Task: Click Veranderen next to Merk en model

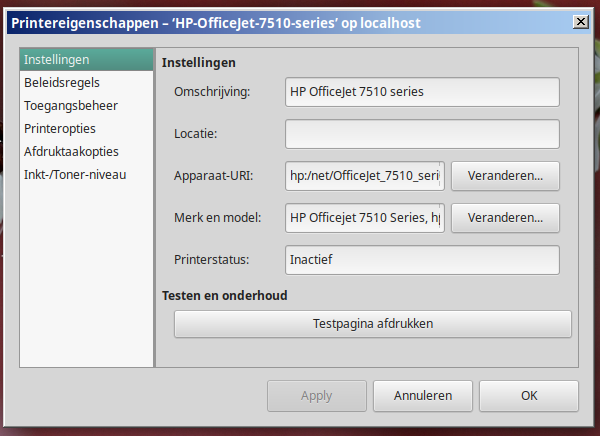Action: coord(505,218)
